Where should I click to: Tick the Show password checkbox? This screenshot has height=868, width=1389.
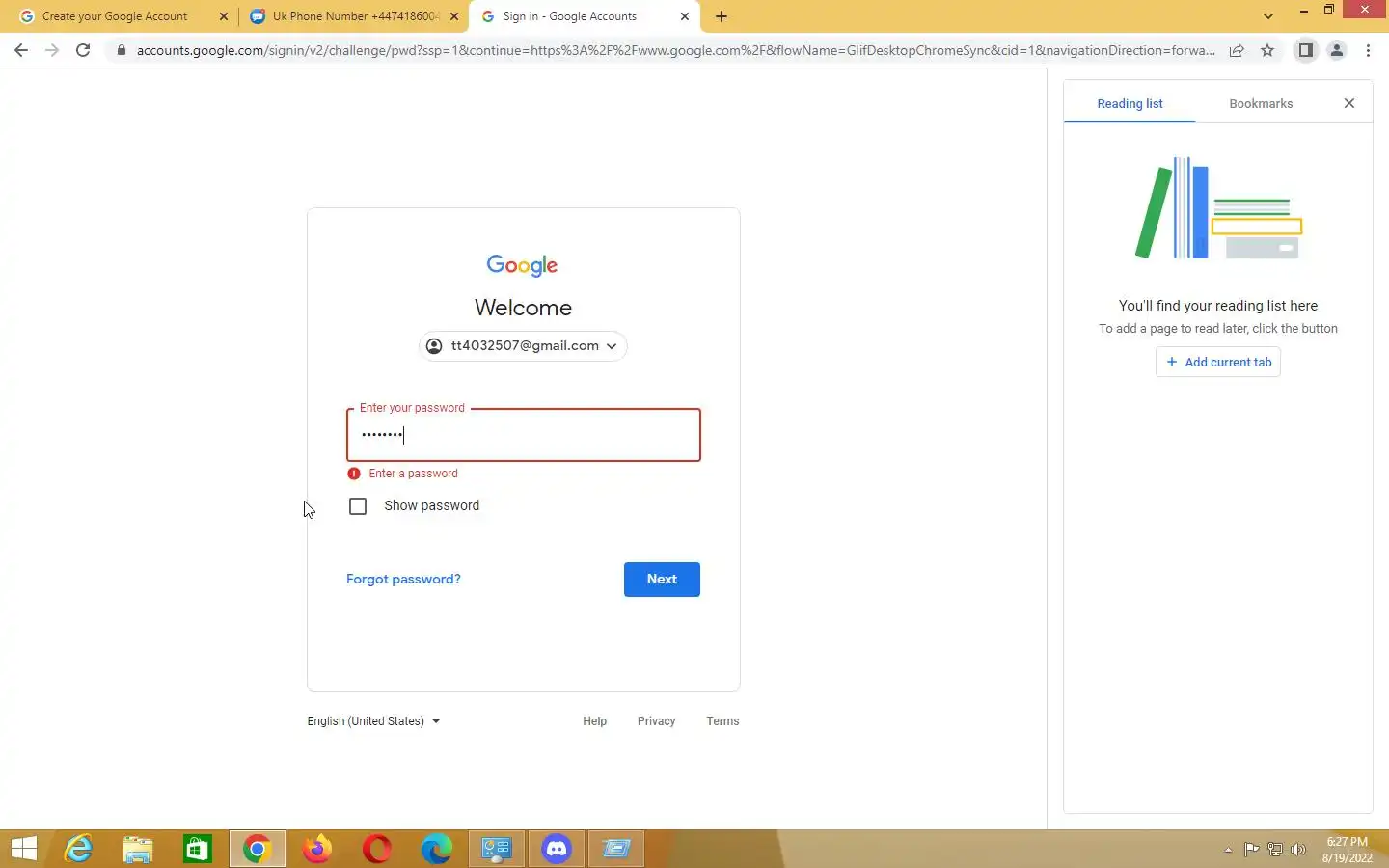click(x=358, y=506)
